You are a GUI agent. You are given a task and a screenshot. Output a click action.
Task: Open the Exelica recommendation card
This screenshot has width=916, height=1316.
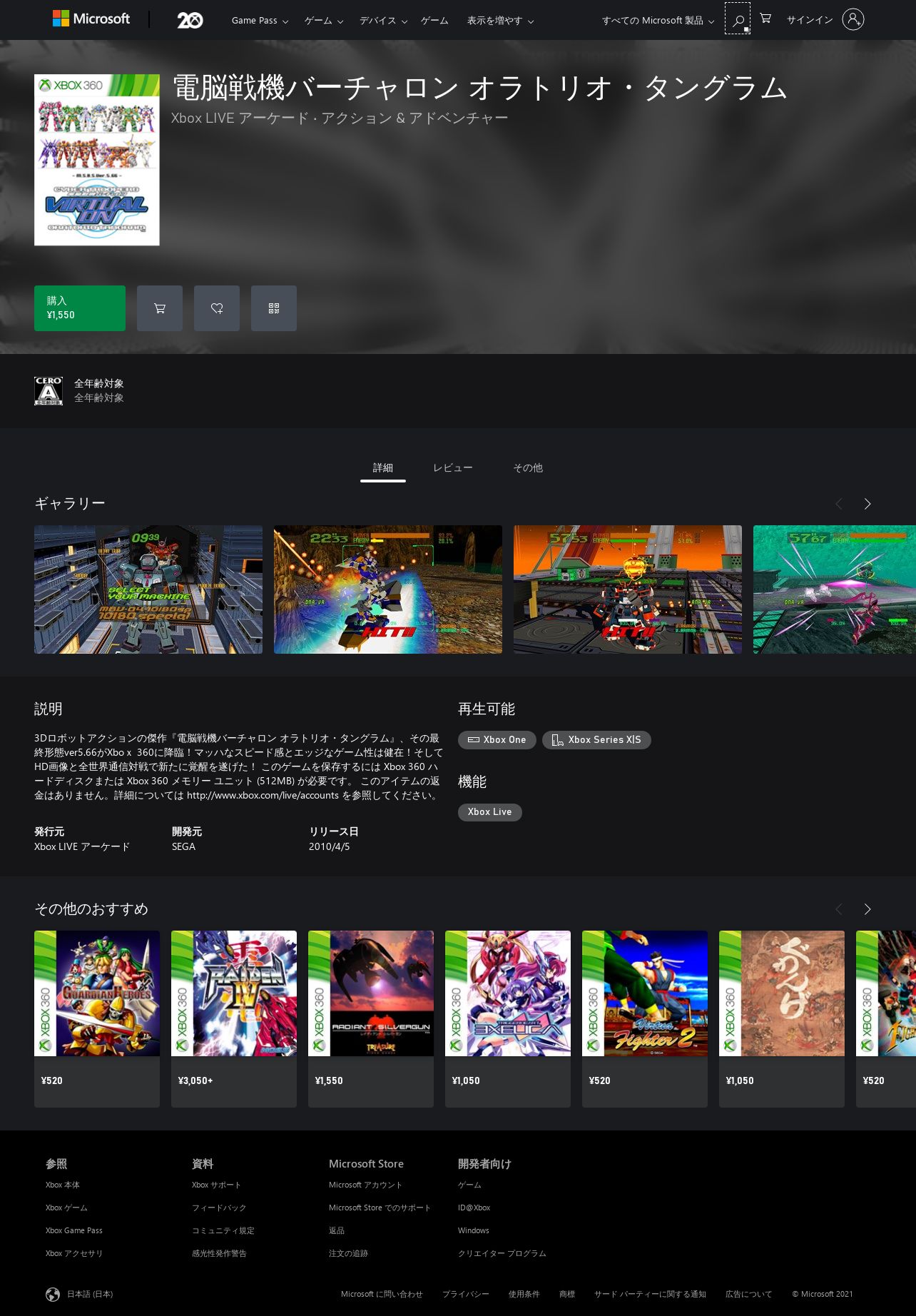tap(508, 1019)
